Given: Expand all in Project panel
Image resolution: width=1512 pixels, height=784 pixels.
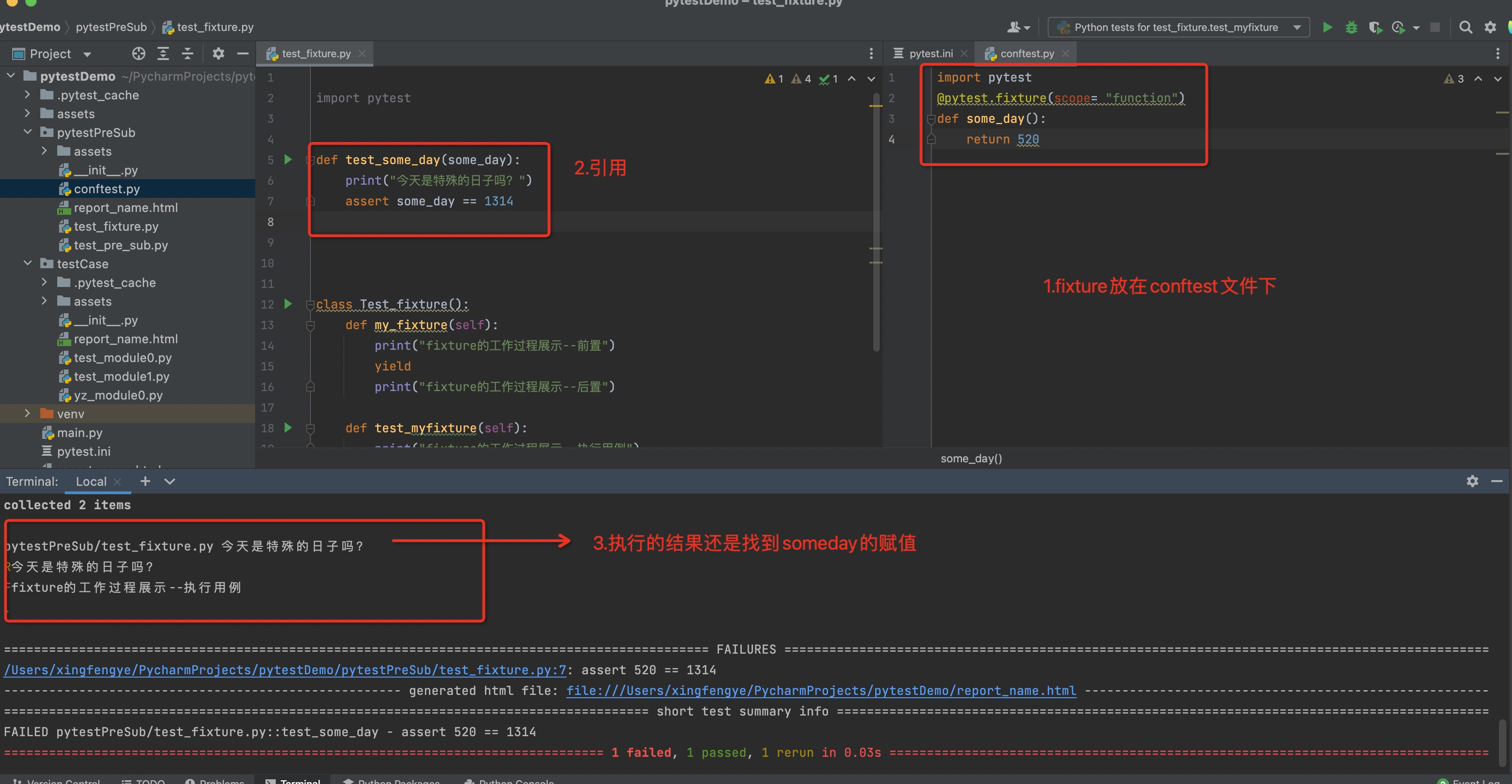Looking at the screenshot, I should [x=163, y=53].
